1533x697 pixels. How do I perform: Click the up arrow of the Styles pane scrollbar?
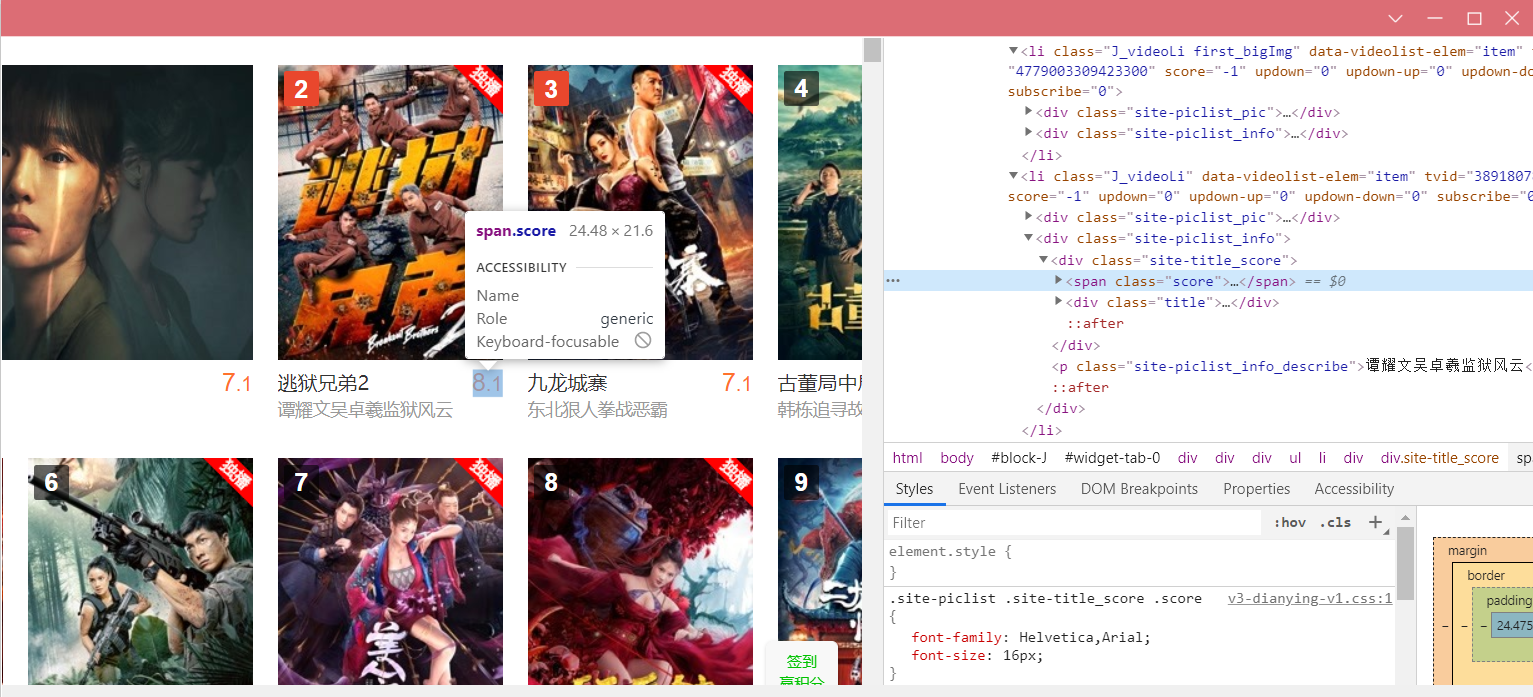(x=1405, y=517)
